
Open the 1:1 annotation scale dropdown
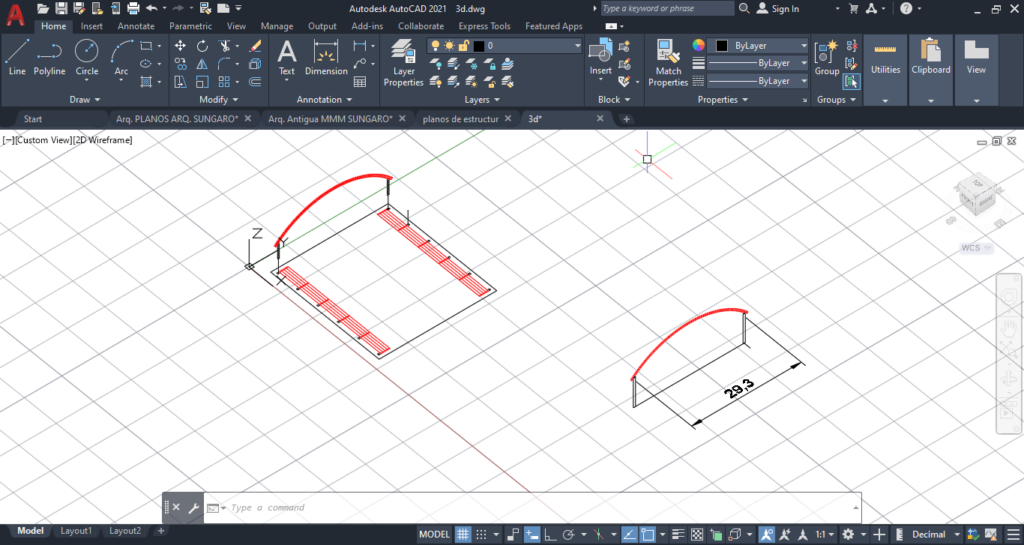click(x=825, y=534)
